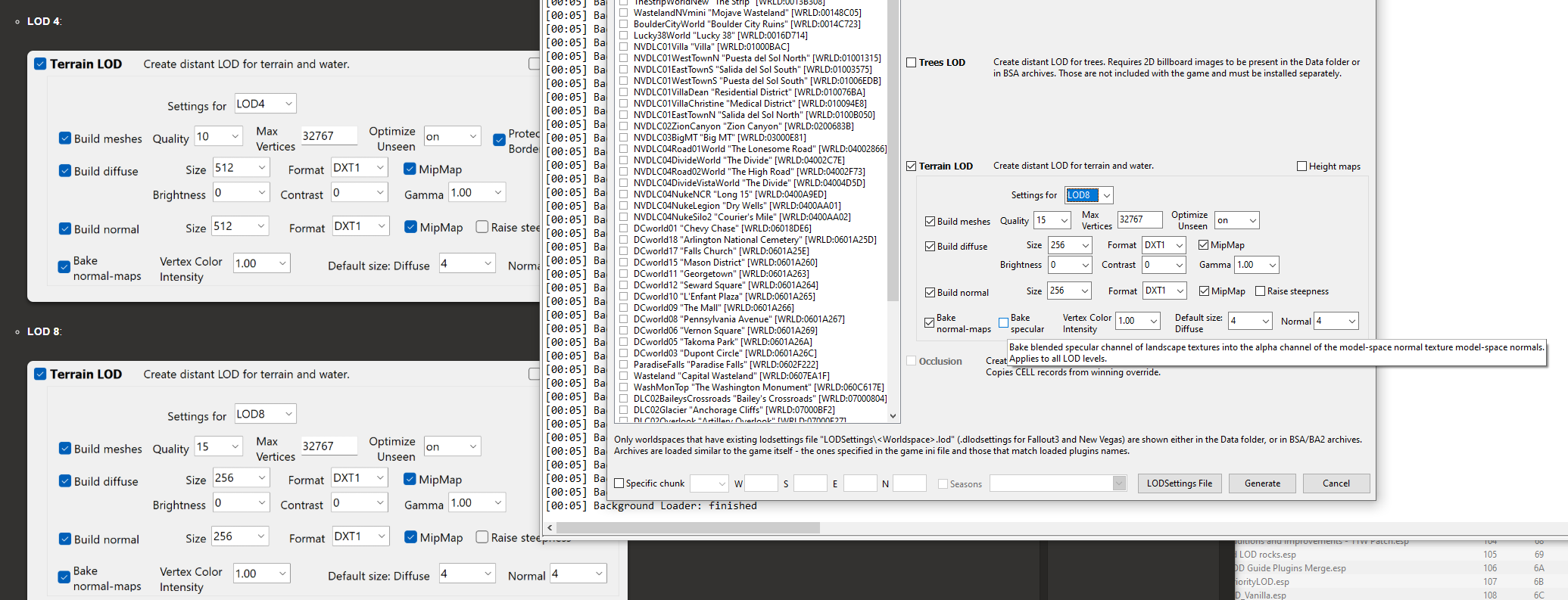Click the N chunk coordinate field

click(x=909, y=483)
